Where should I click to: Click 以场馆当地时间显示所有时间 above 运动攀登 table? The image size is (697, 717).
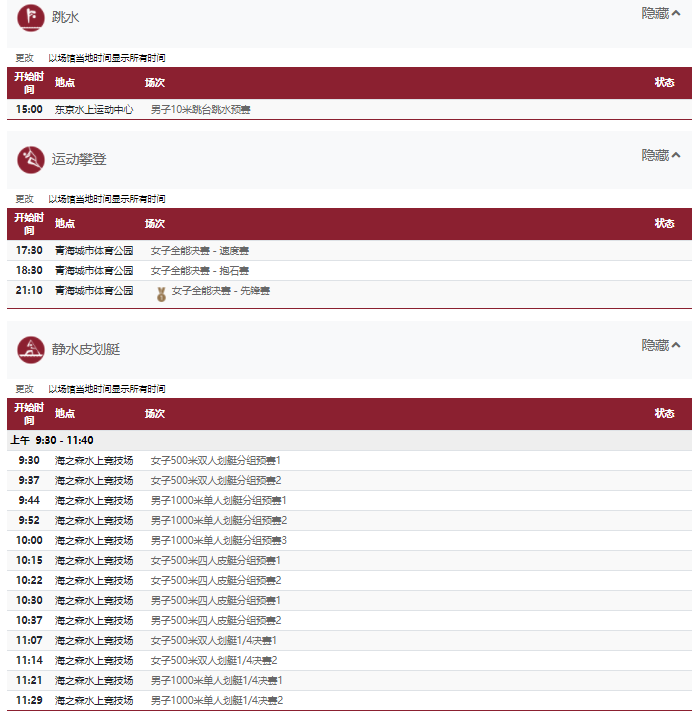click(x=107, y=199)
